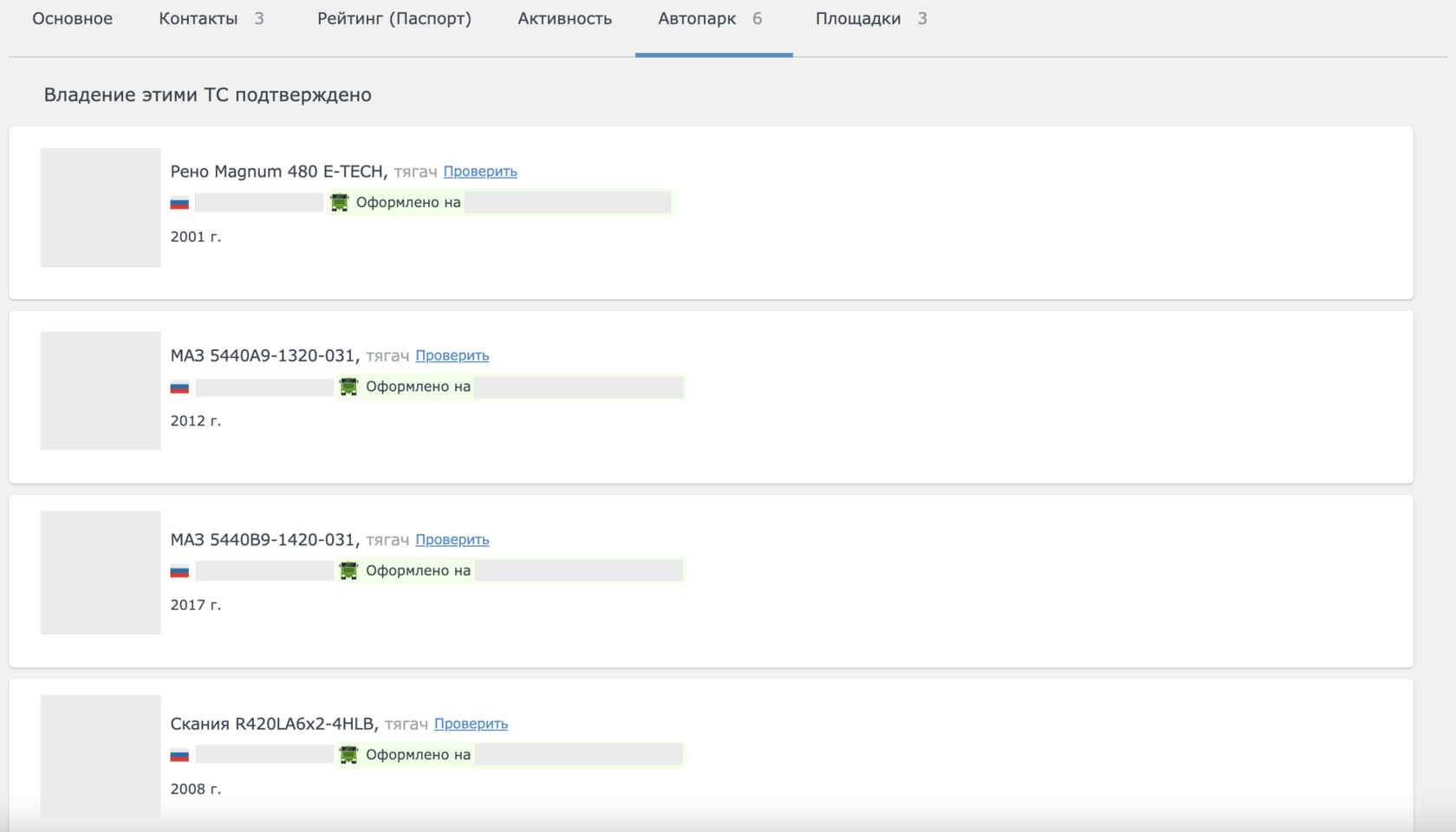This screenshot has width=1456, height=832.
Task: Click the year text 2017 г.
Action: click(196, 605)
